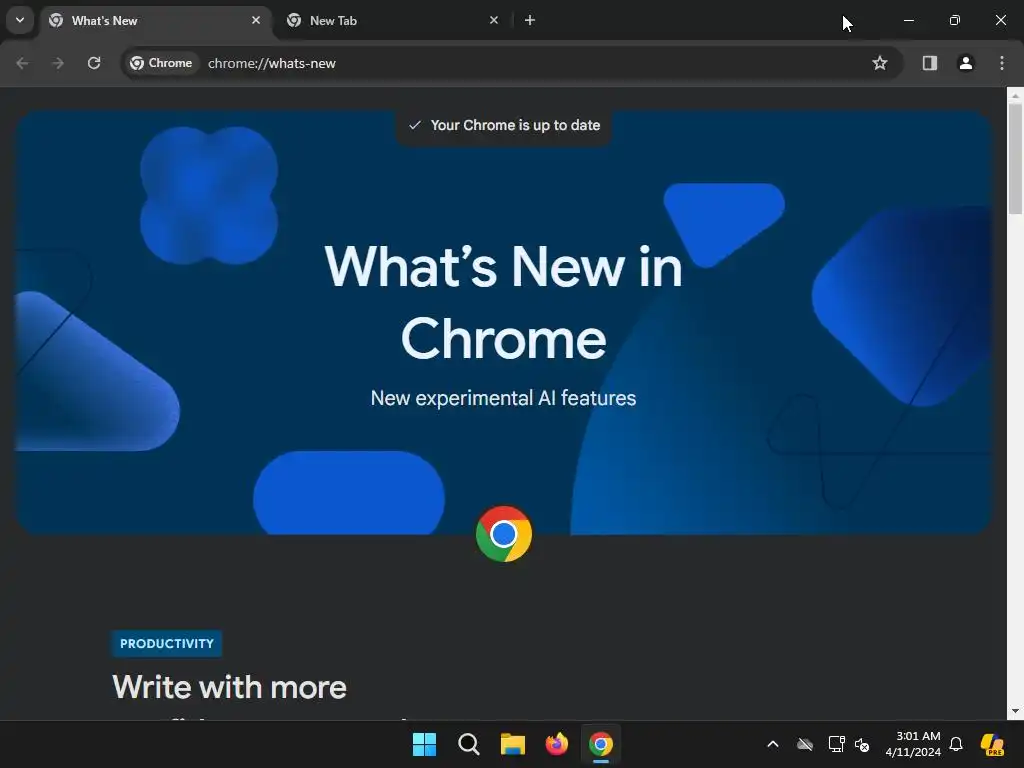Click the Chrome logo on page
This screenshot has width=1024, height=768.
[x=504, y=534]
